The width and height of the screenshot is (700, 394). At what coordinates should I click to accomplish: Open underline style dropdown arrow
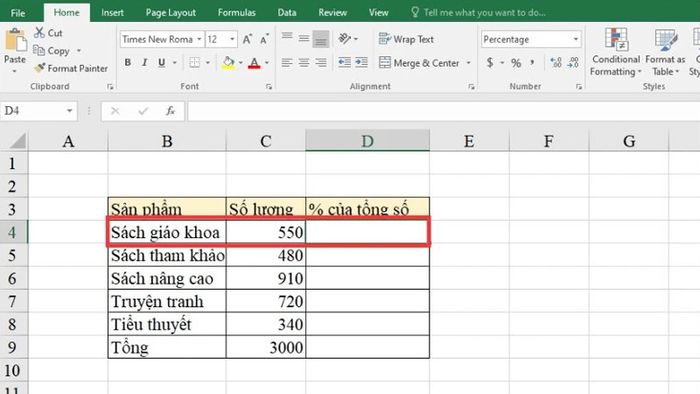click(175, 62)
